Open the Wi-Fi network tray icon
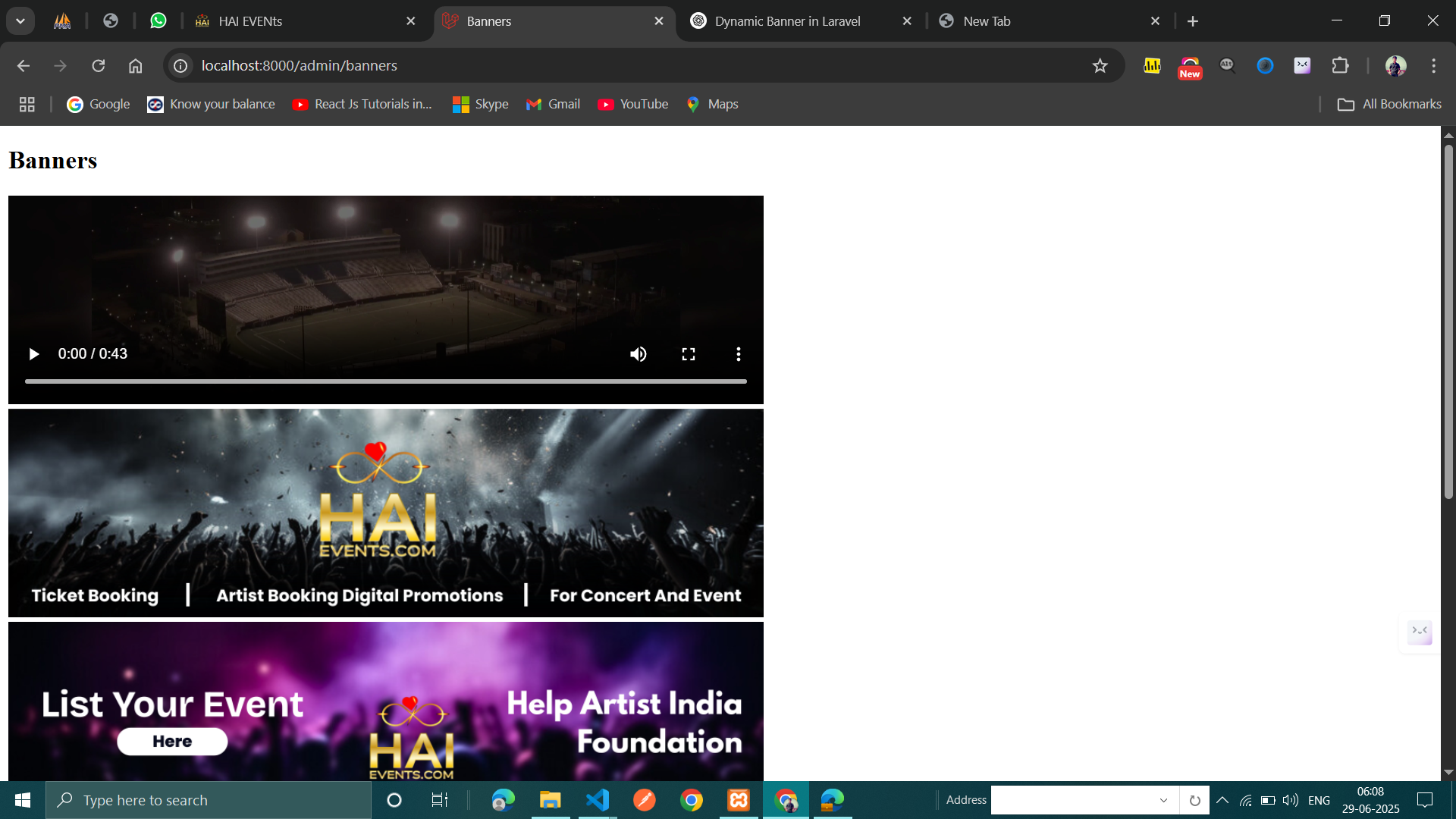 tap(1245, 800)
